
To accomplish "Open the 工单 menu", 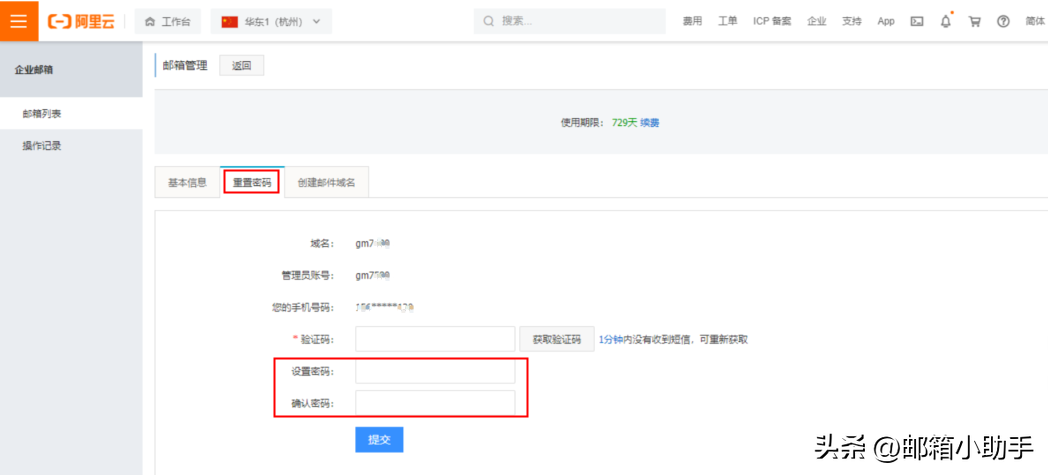I will pos(728,21).
